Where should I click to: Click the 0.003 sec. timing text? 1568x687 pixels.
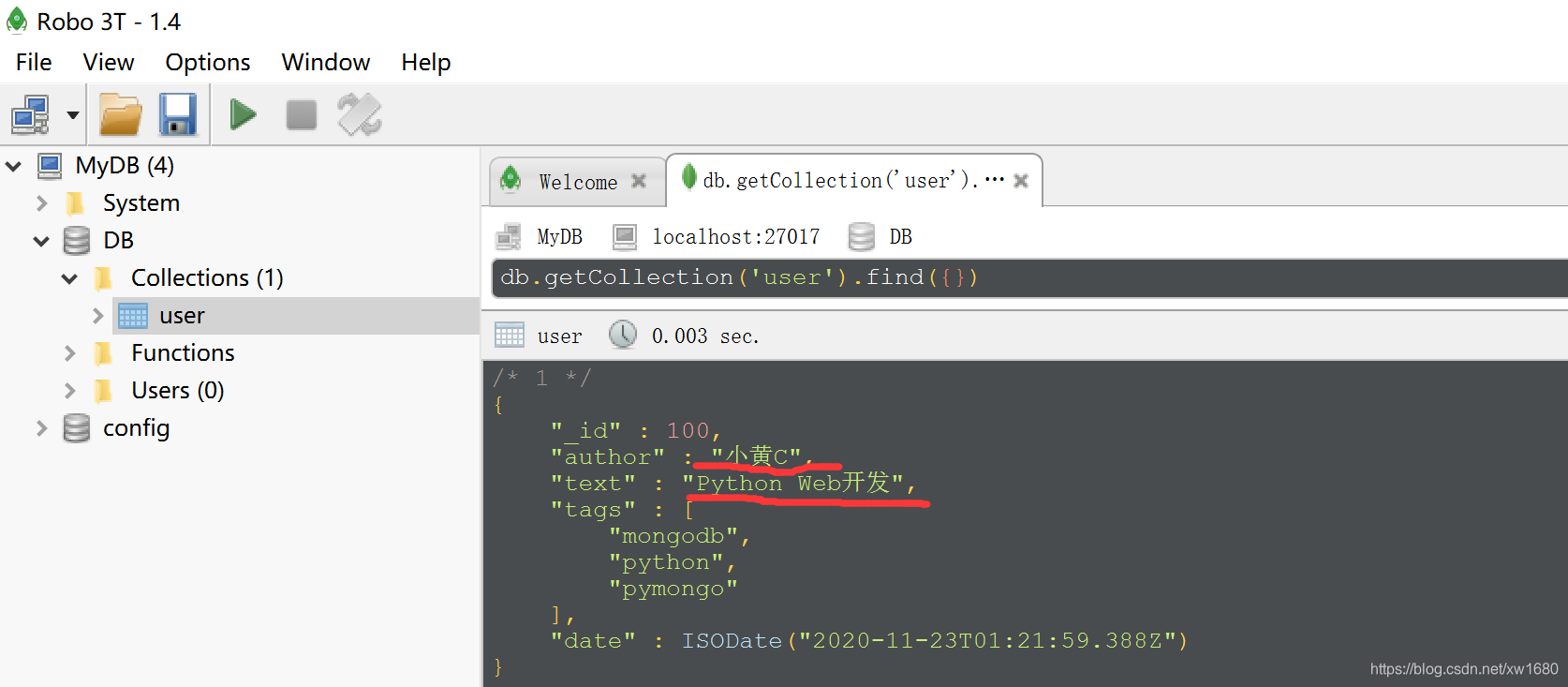click(x=705, y=336)
